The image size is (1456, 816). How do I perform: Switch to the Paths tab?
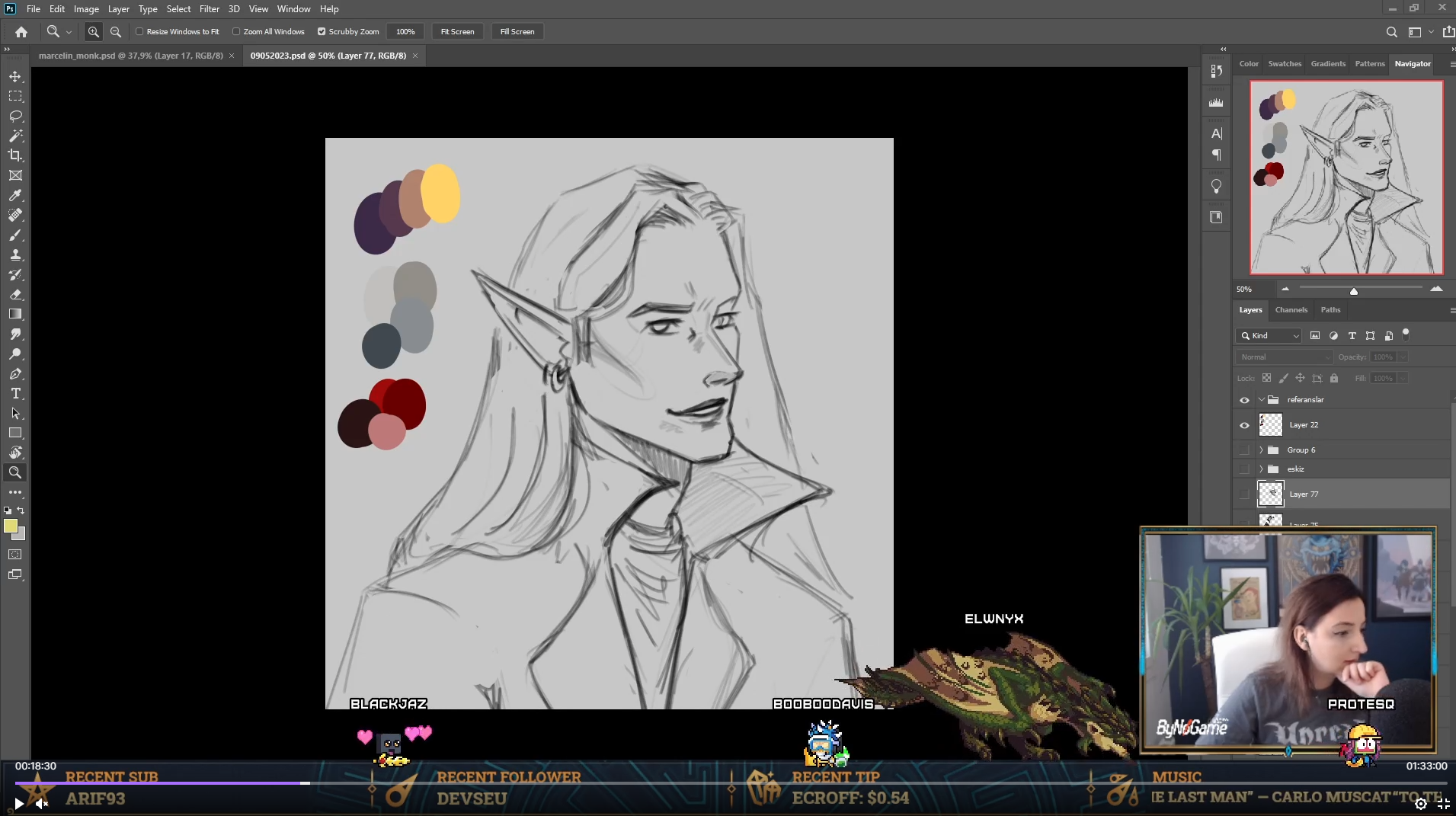pos(1330,310)
